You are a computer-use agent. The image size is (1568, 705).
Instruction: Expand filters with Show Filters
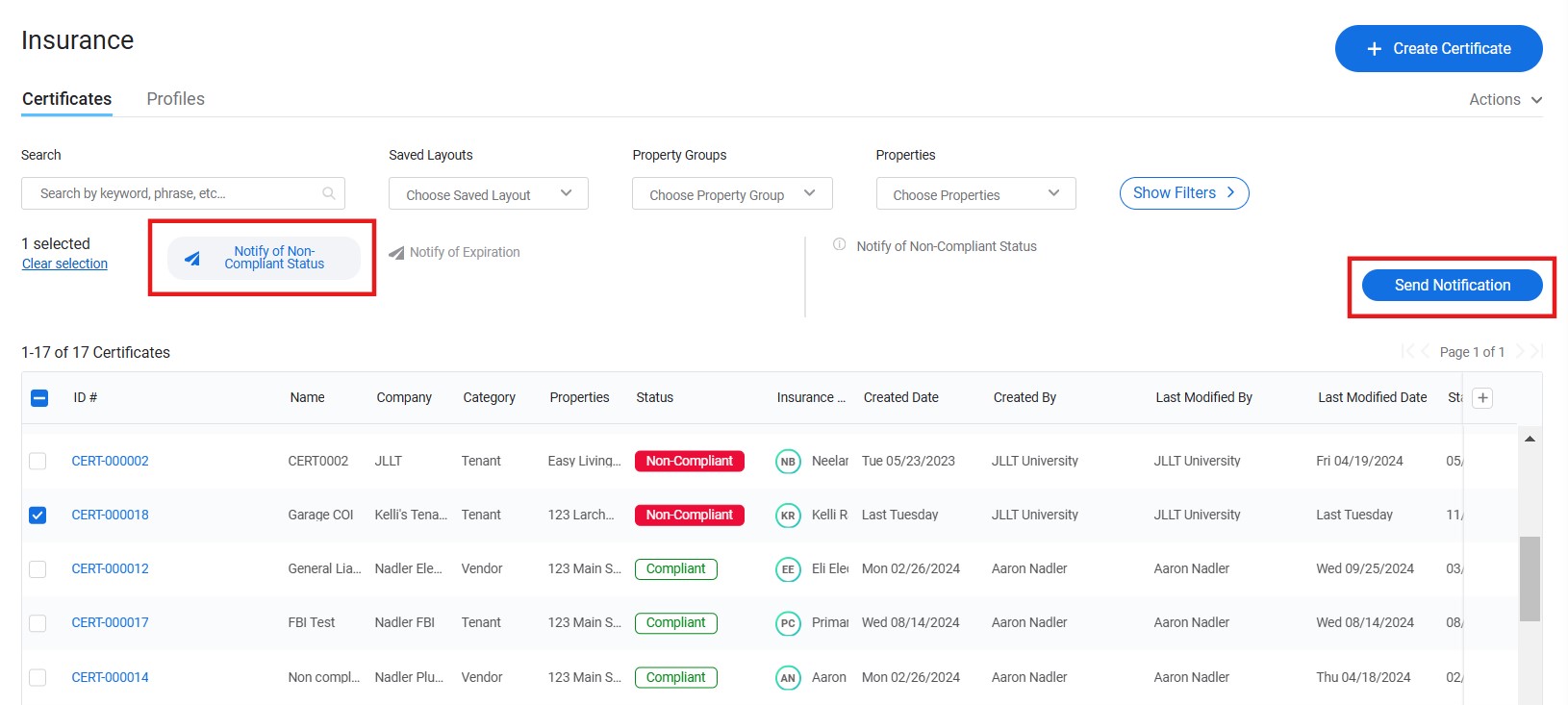pyautogui.click(x=1184, y=193)
